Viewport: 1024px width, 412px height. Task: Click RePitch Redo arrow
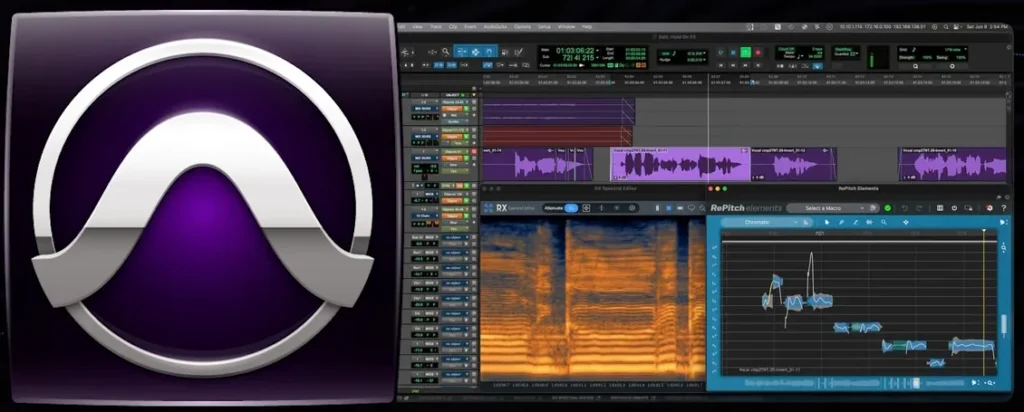(919, 208)
